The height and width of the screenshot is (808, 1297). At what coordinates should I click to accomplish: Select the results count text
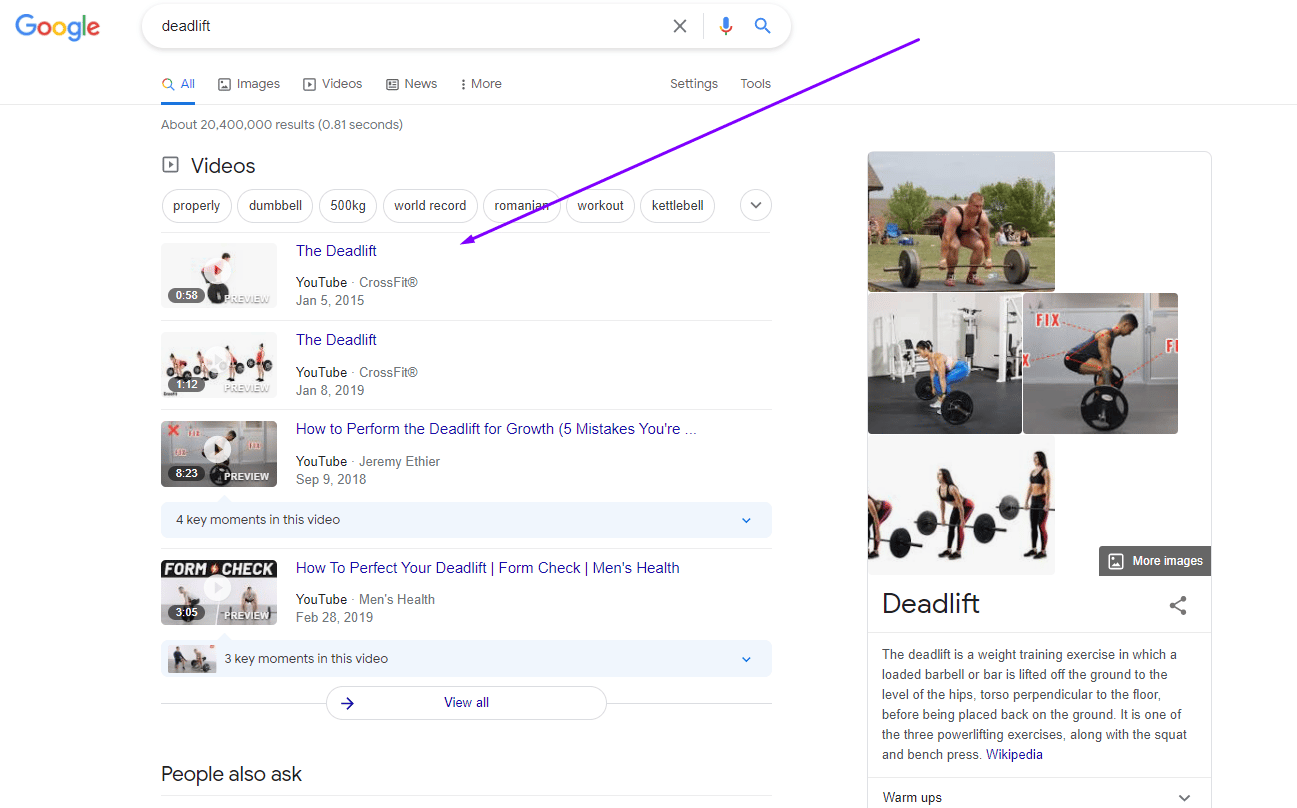point(282,125)
